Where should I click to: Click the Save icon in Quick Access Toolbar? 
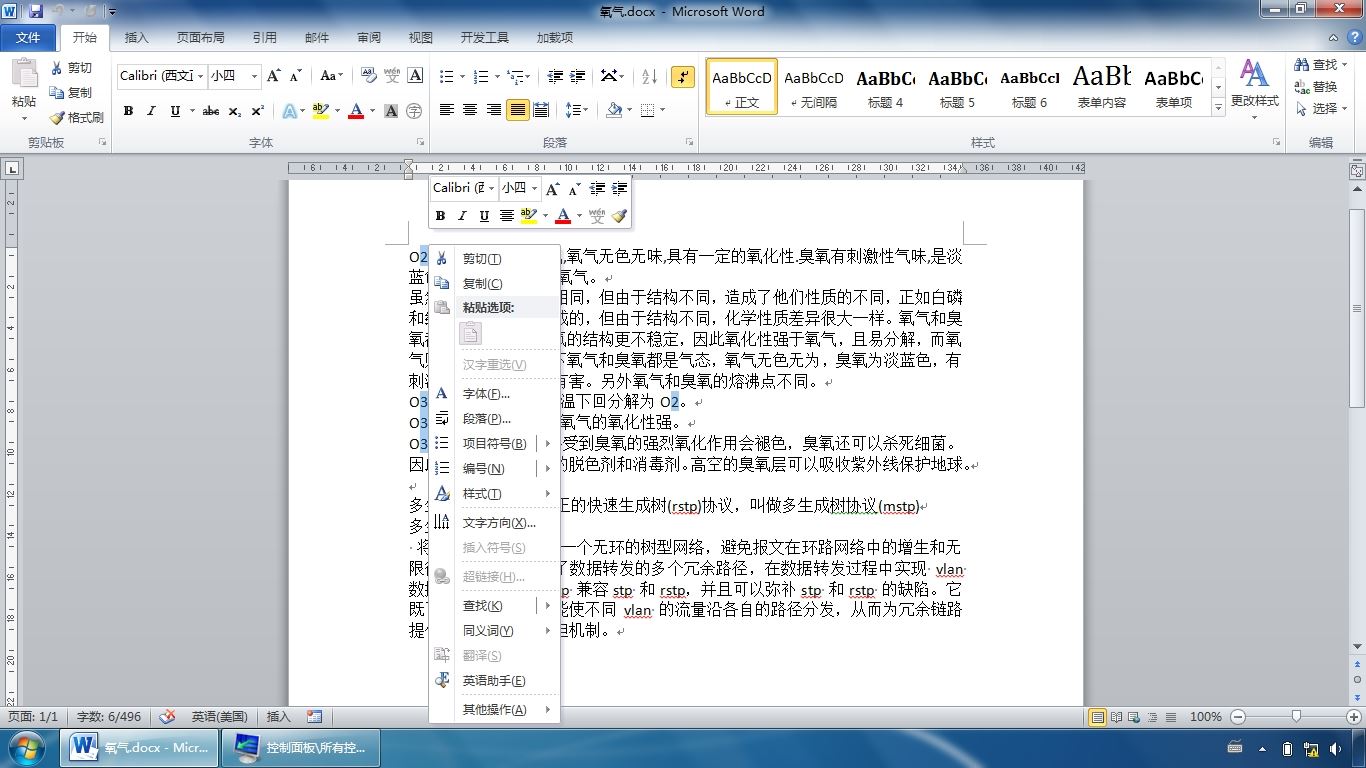point(36,11)
